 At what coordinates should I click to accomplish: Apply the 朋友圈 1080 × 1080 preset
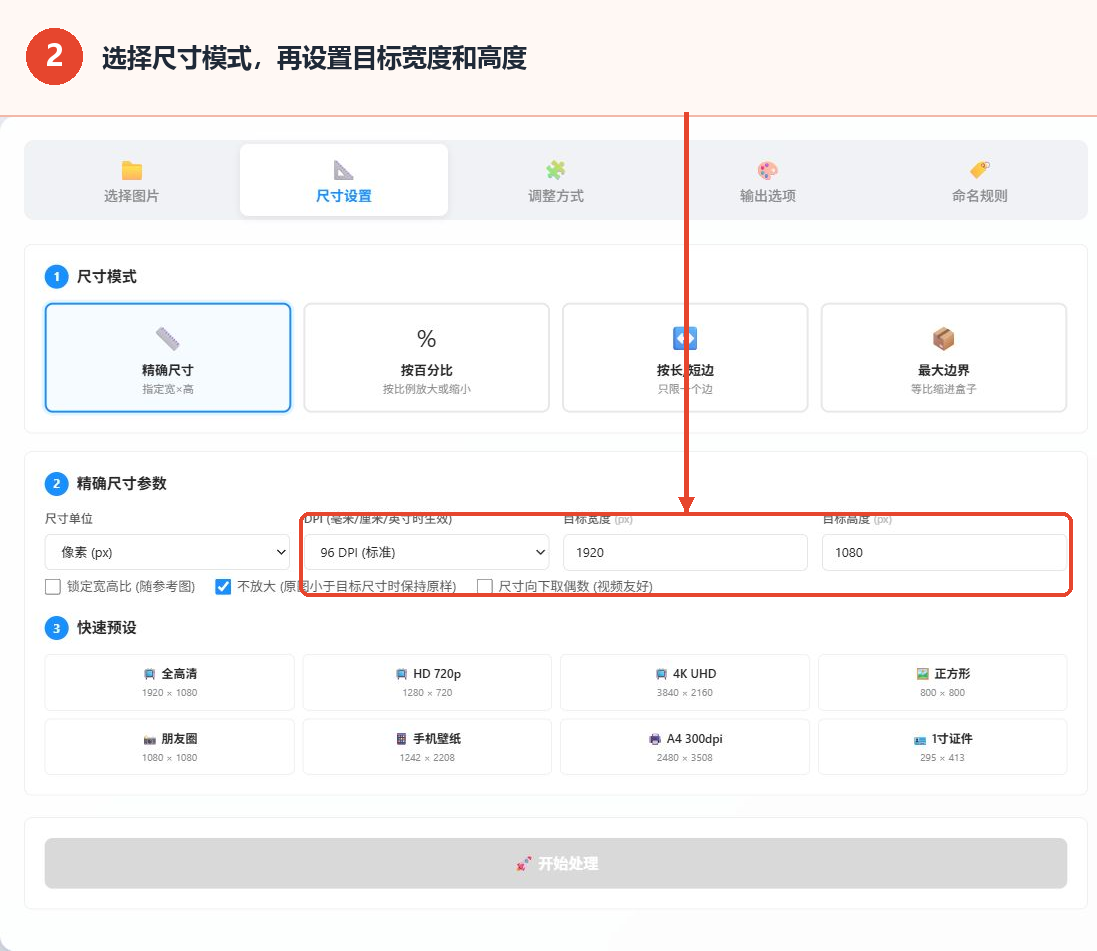click(169, 747)
